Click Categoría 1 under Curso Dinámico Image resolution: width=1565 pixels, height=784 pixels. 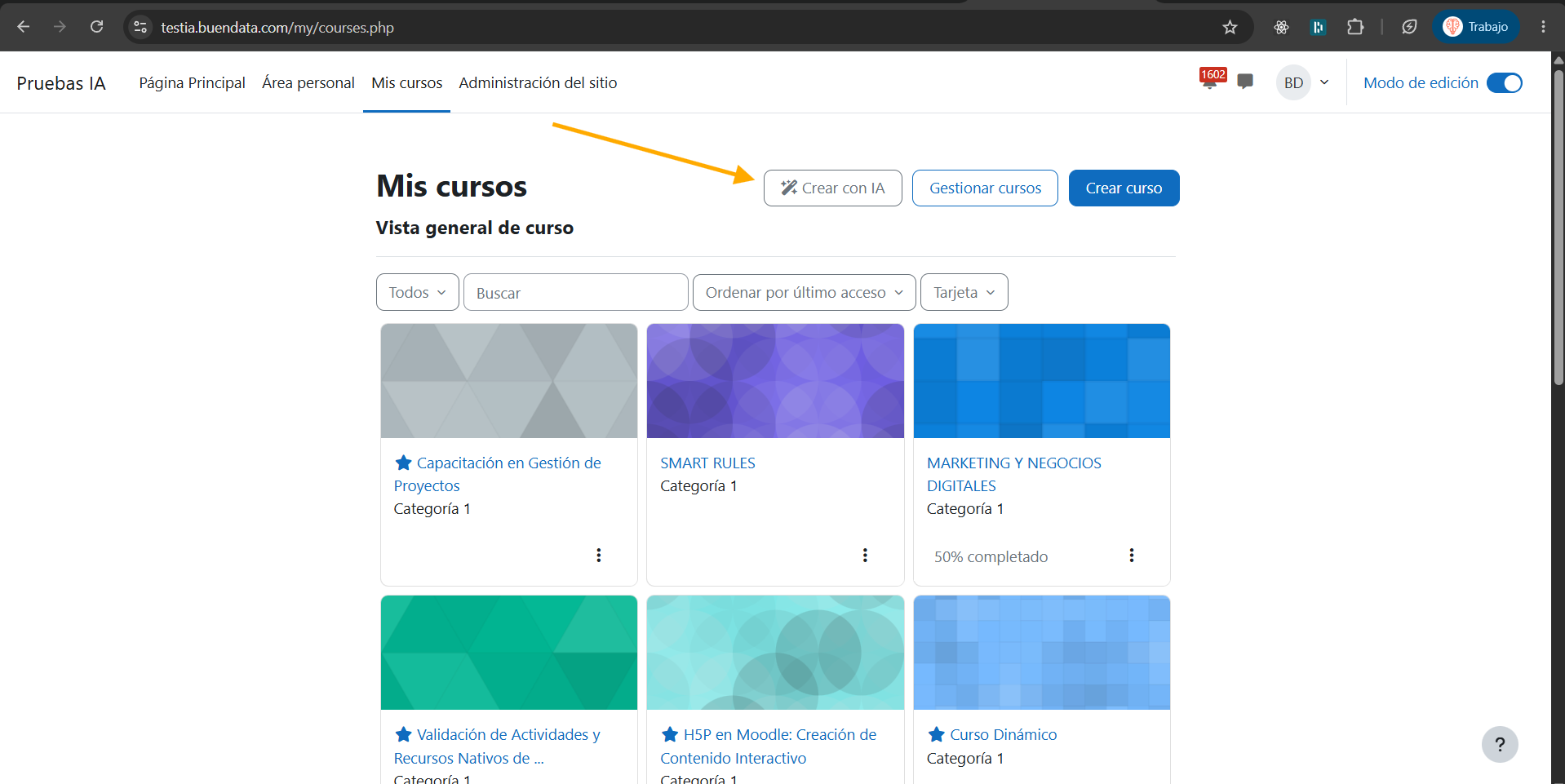click(x=965, y=758)
